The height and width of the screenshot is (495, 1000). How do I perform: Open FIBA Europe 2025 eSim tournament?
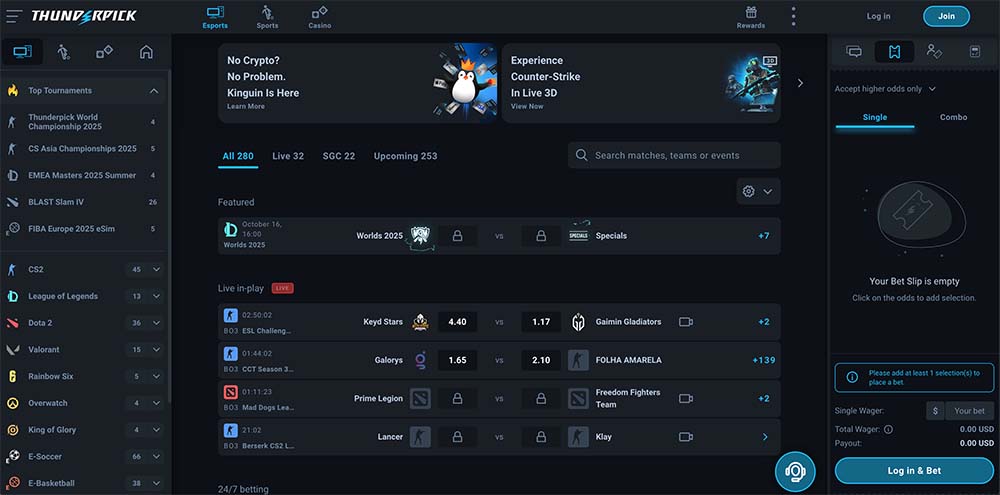[82, 229]
